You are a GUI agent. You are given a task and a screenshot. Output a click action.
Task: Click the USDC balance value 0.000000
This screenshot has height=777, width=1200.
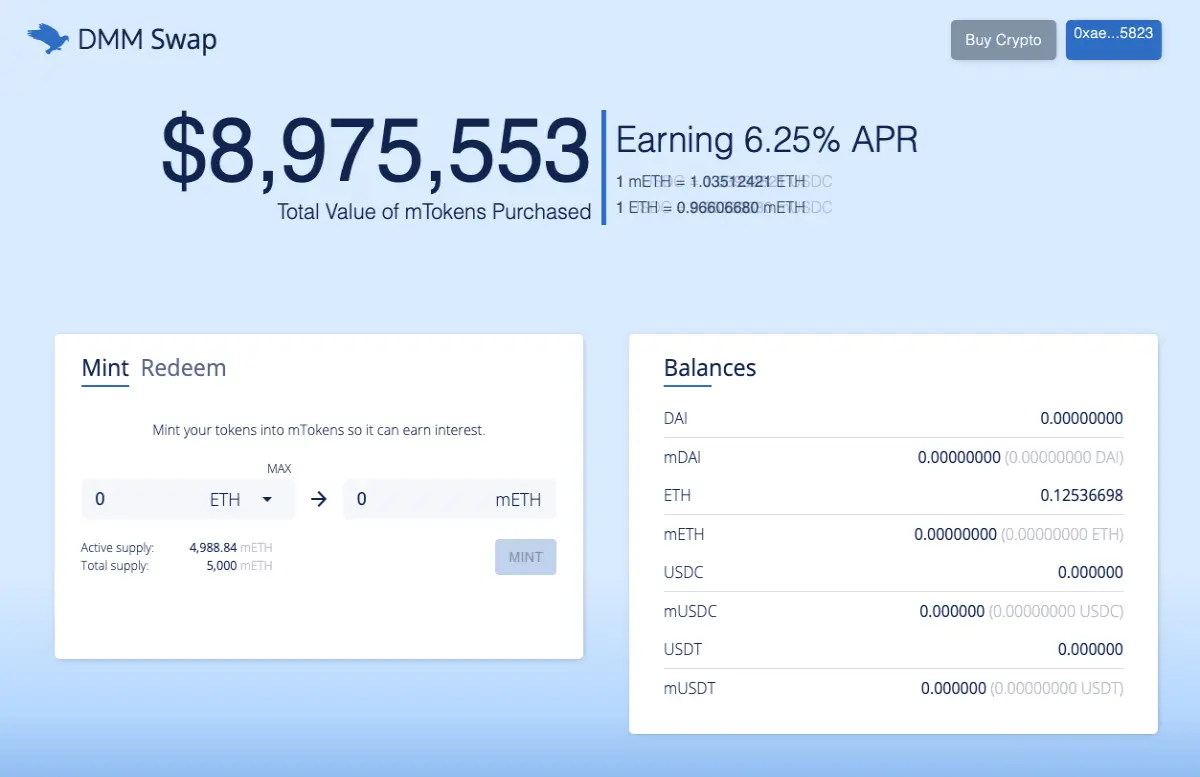[1090, 573]
